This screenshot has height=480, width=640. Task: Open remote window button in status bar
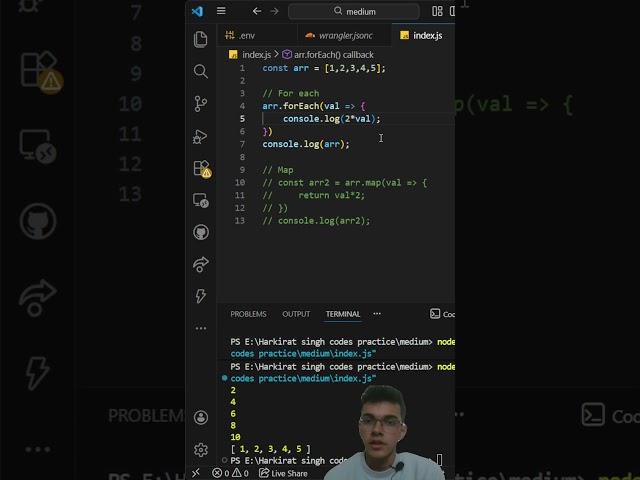point(196,473)
